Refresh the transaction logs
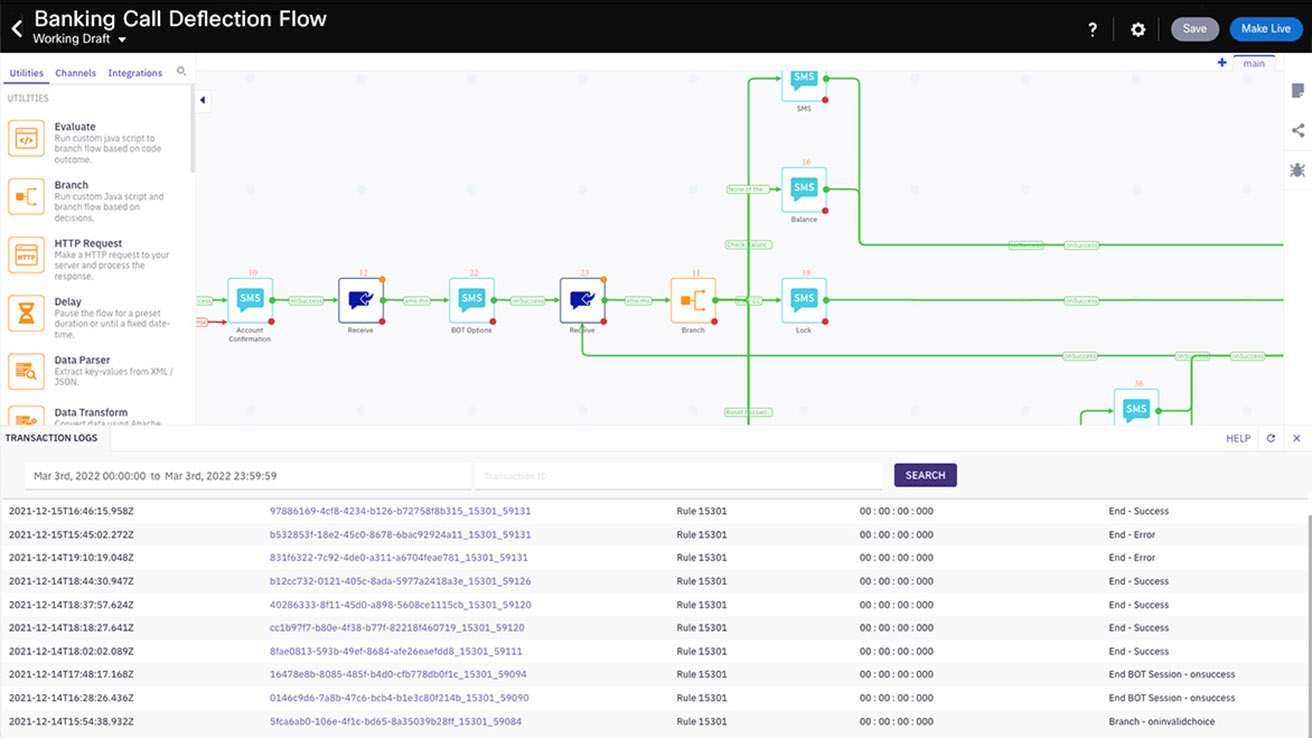The width and height of the screenshot is (1312, 738). coord(1271,438)
